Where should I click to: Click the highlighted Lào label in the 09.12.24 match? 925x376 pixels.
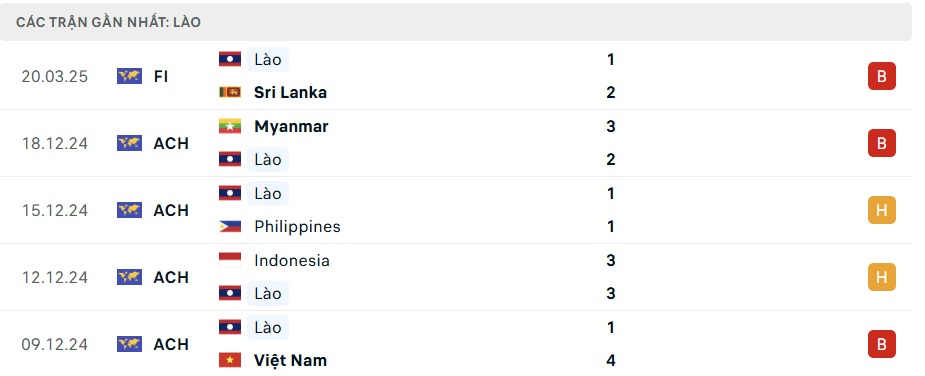point(268,327)
